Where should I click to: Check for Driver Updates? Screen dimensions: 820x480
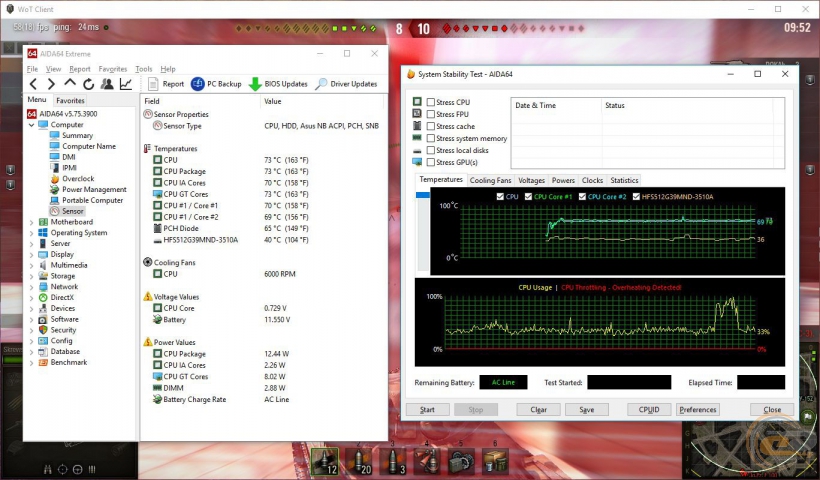(x=346, y=84)
